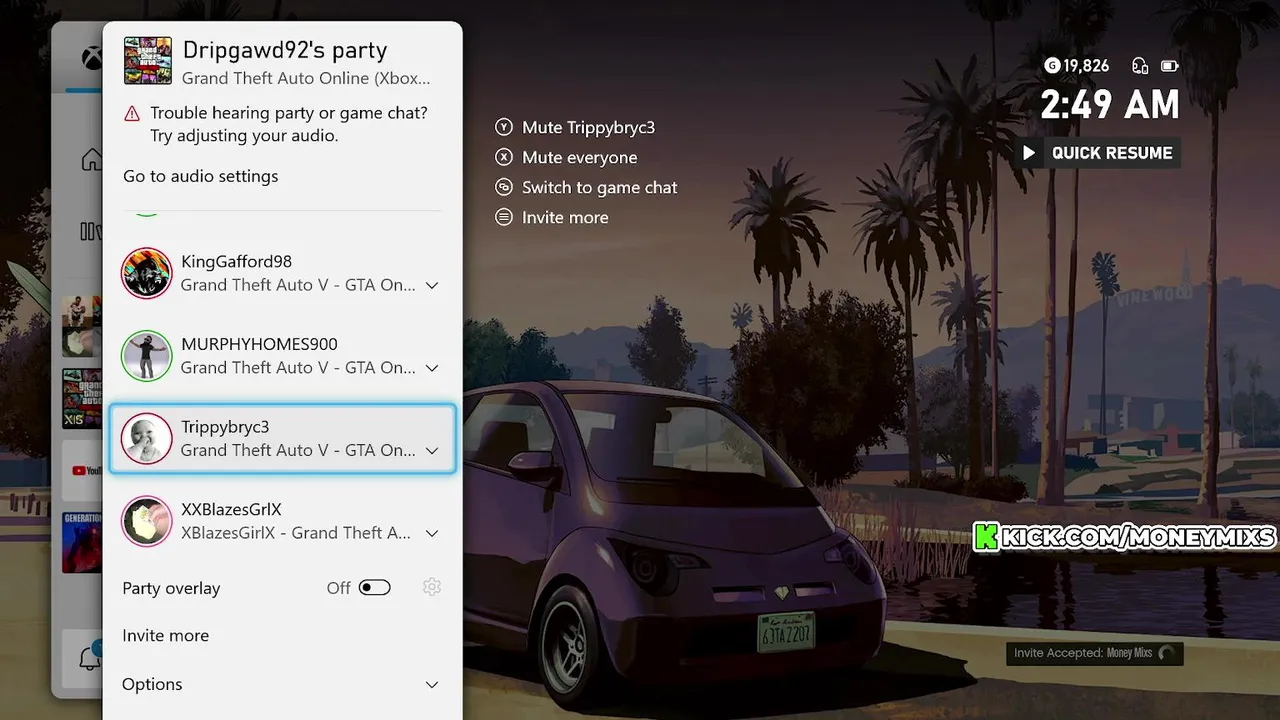Select the Trippybryc3 party member name
Image resolution: width=1280 pixels, height=720 pixels.
[x=225, y=427]
